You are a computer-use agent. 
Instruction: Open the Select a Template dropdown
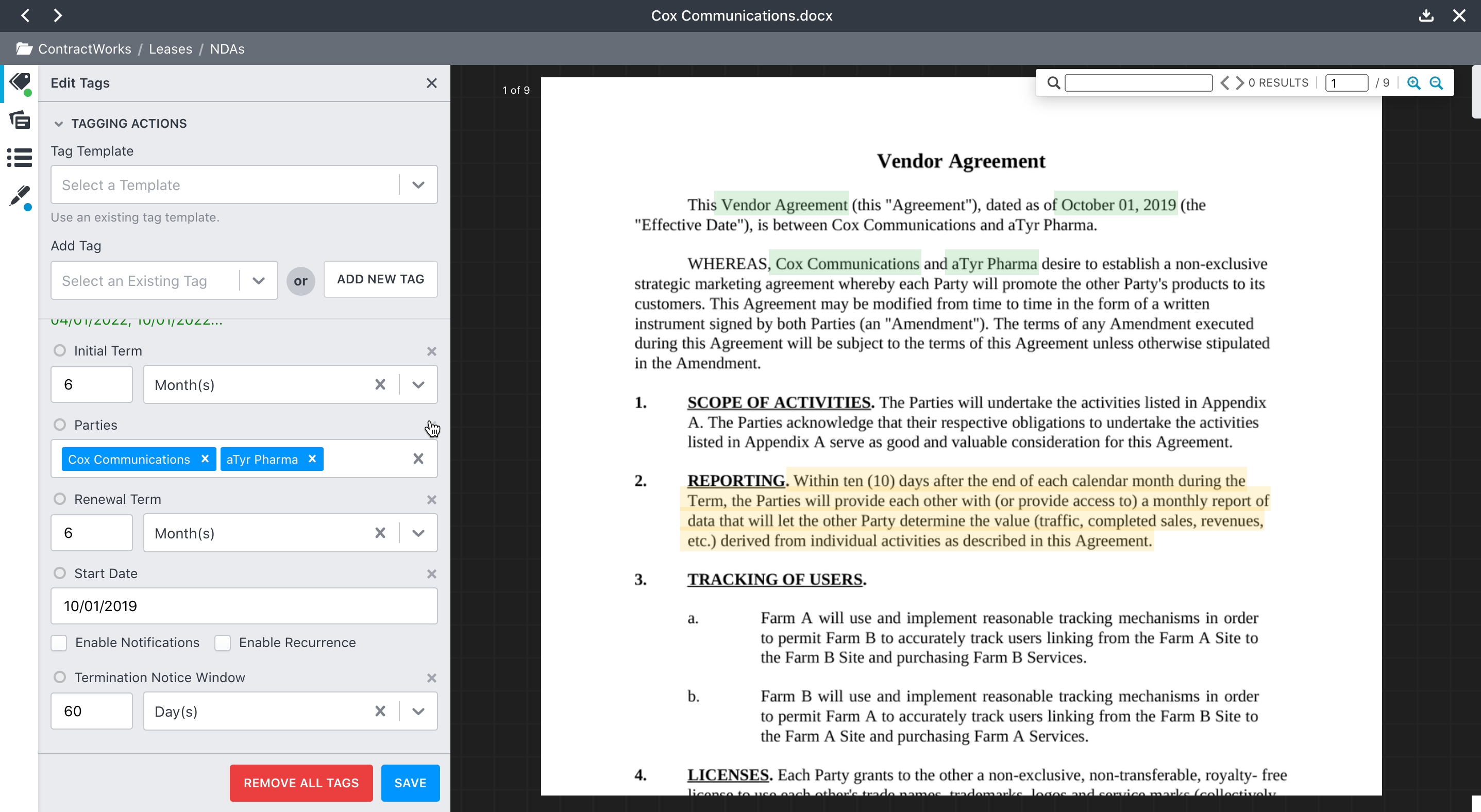(417, 184)
